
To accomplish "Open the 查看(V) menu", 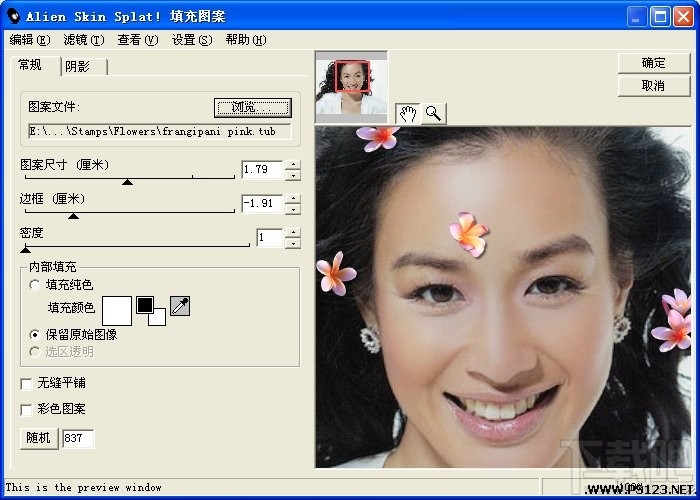I will 138,40.
